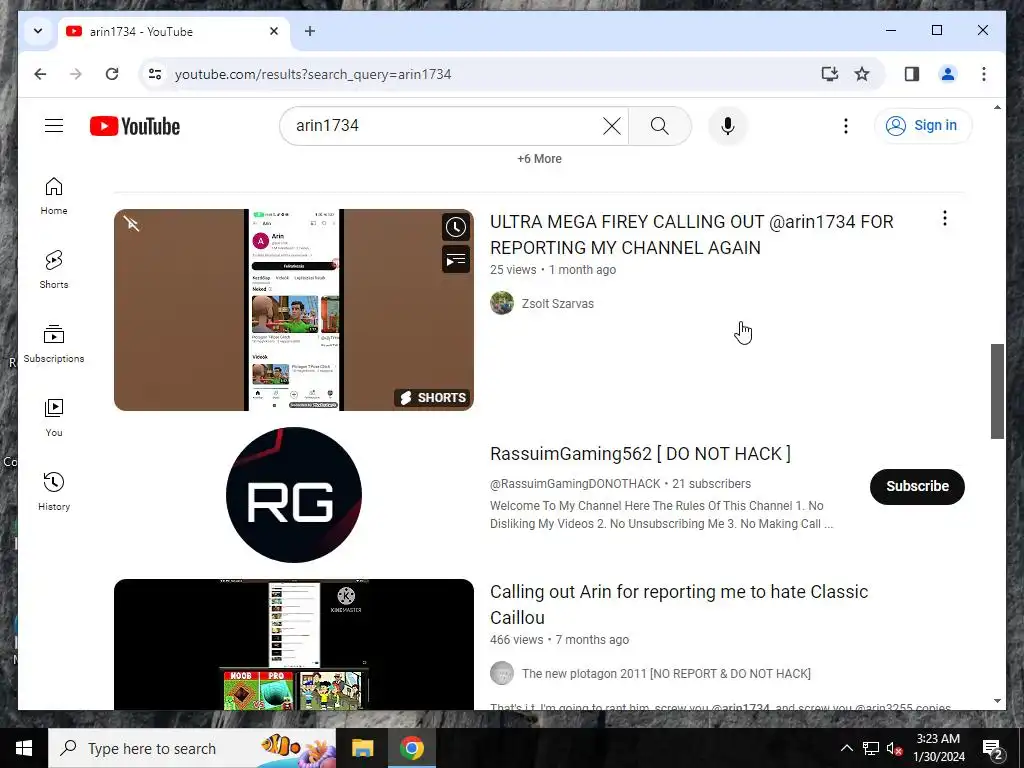This screenshot has width=1024, height=768.
Task: Open Chrome profile icon
Action: [948, 74]
